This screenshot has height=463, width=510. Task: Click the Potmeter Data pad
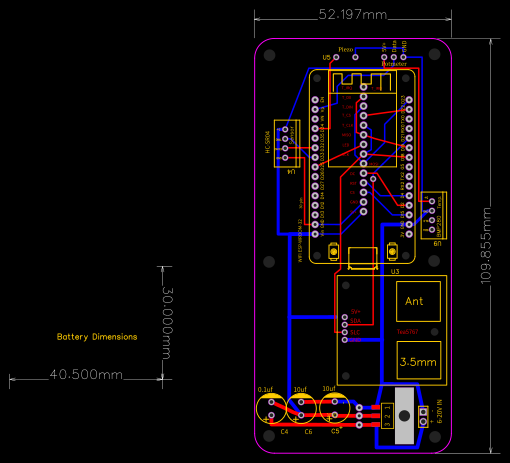pyautogui.click(x=394, y=57)
